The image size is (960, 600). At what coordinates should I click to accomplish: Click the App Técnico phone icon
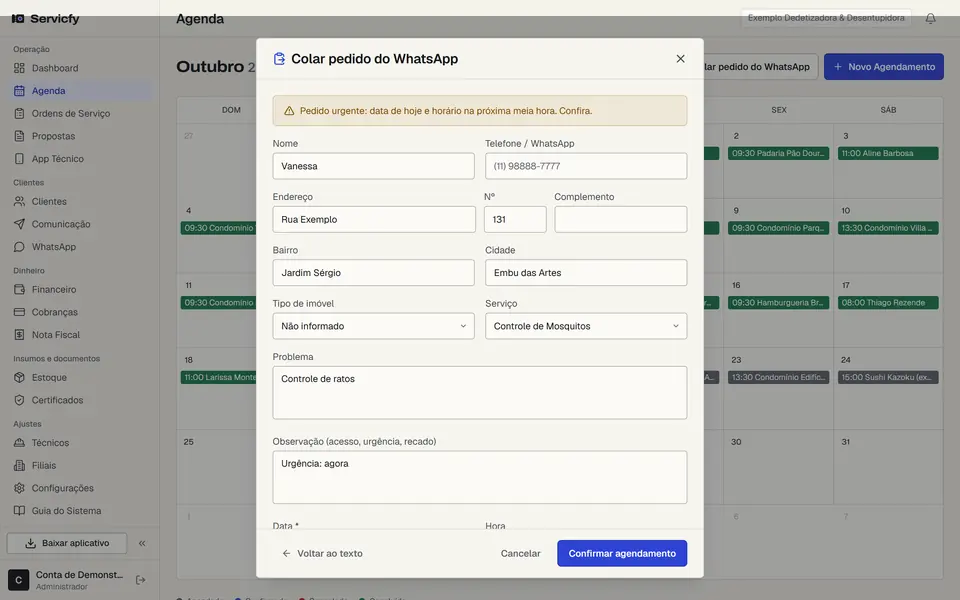pyautogui.click(x=20, y=159)
